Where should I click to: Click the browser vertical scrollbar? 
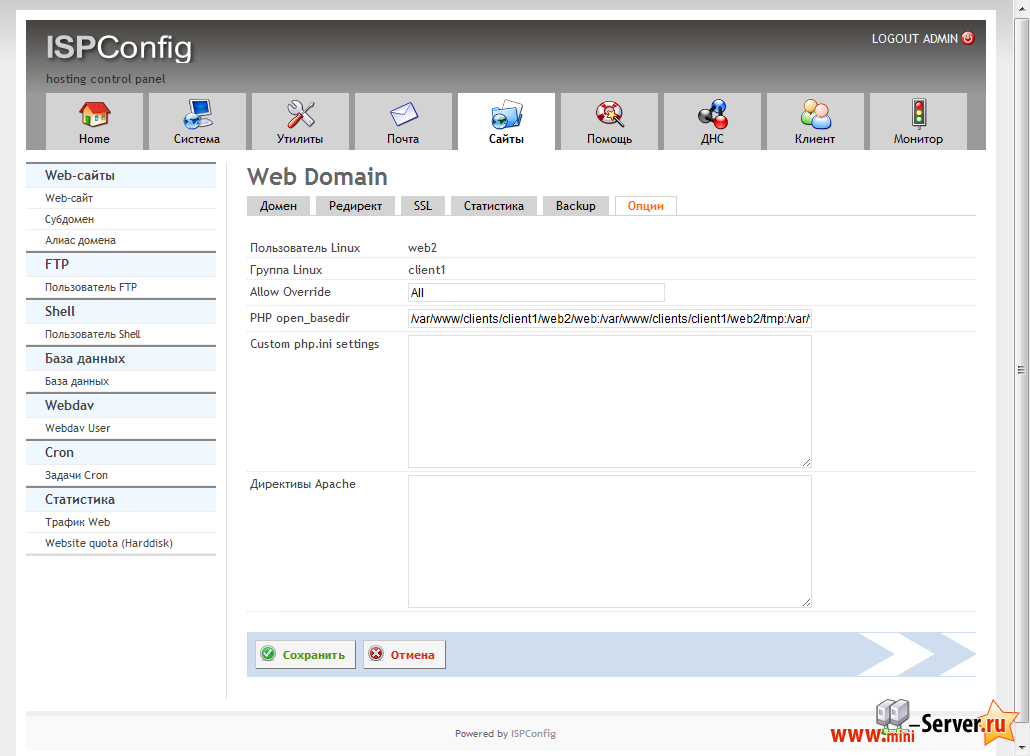click(1021, 370)
